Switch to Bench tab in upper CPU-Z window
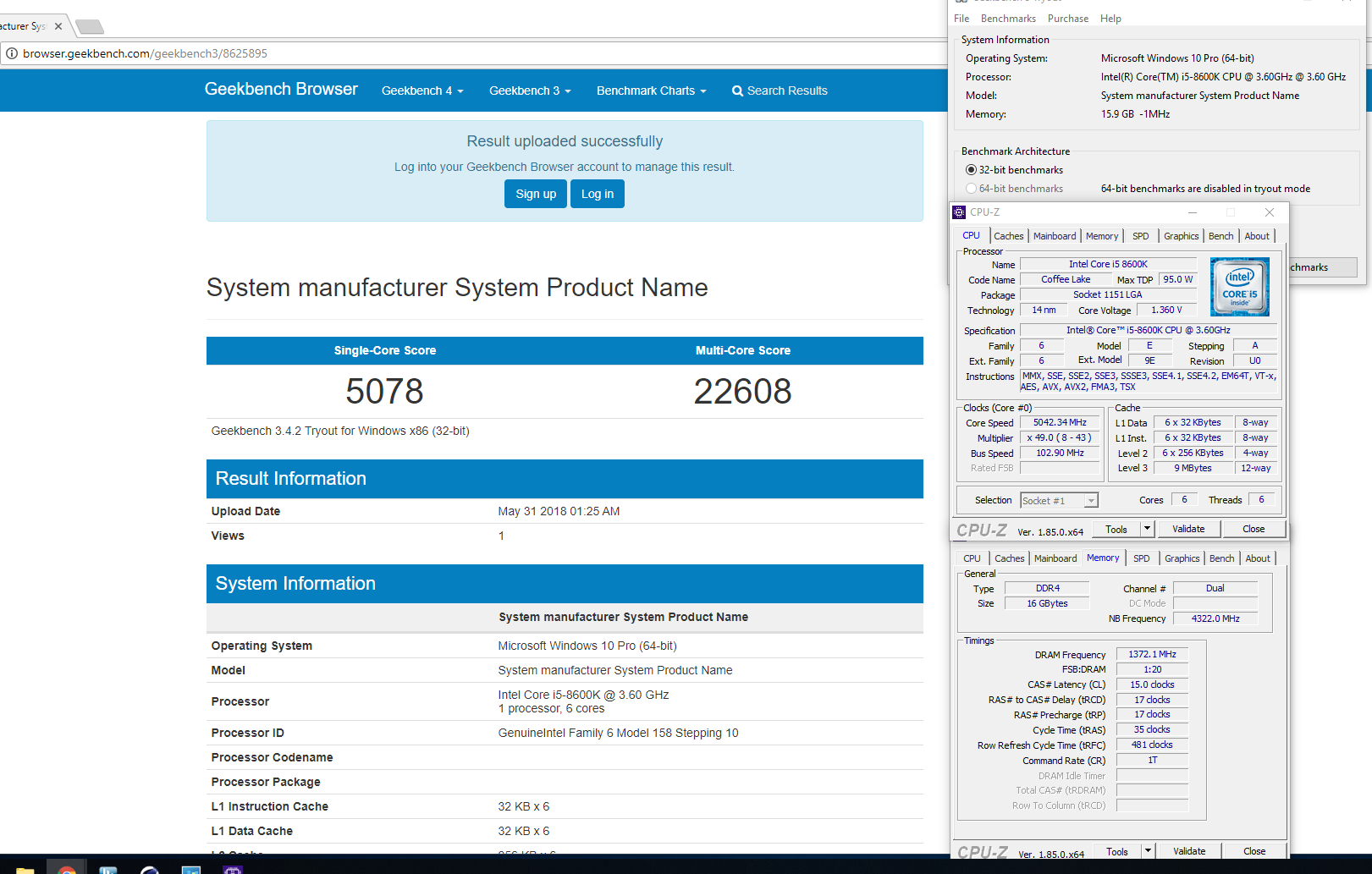The image size is (1372, 874). point(1220,236)
